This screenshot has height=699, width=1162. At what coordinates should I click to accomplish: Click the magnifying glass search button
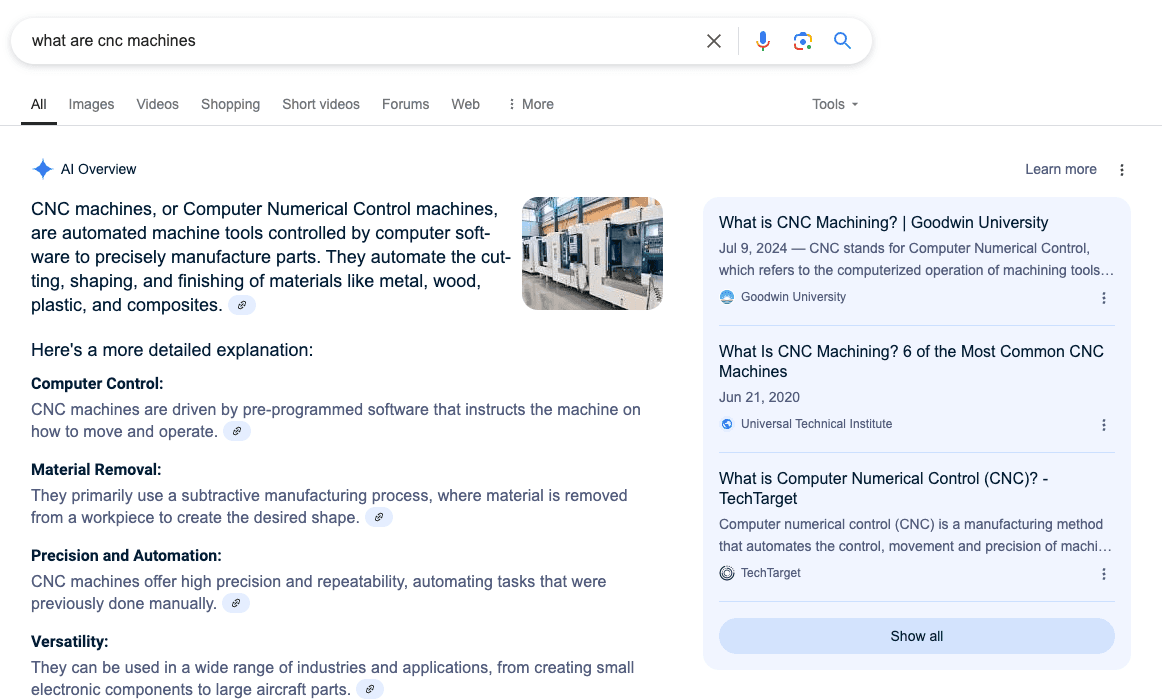(842, 41)
